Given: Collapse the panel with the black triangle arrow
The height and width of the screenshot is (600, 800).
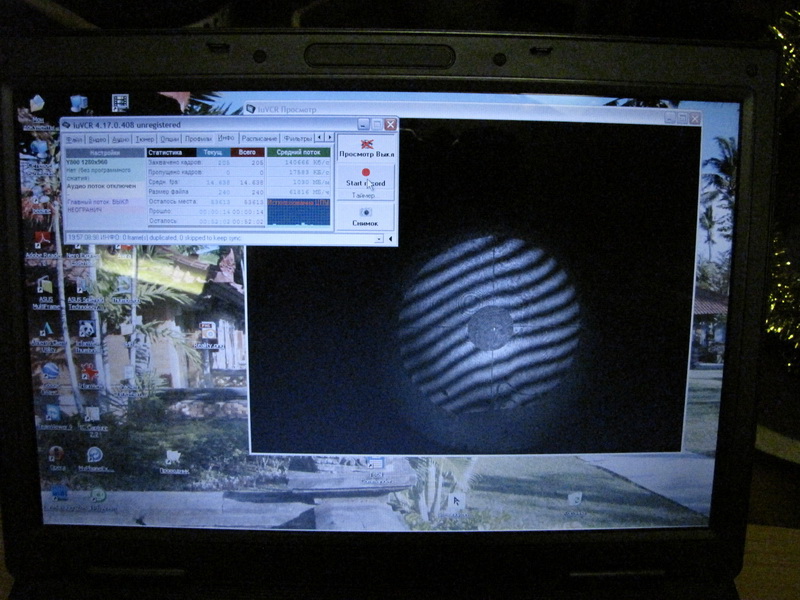Looking at the screenshot, I should [391, 239].
